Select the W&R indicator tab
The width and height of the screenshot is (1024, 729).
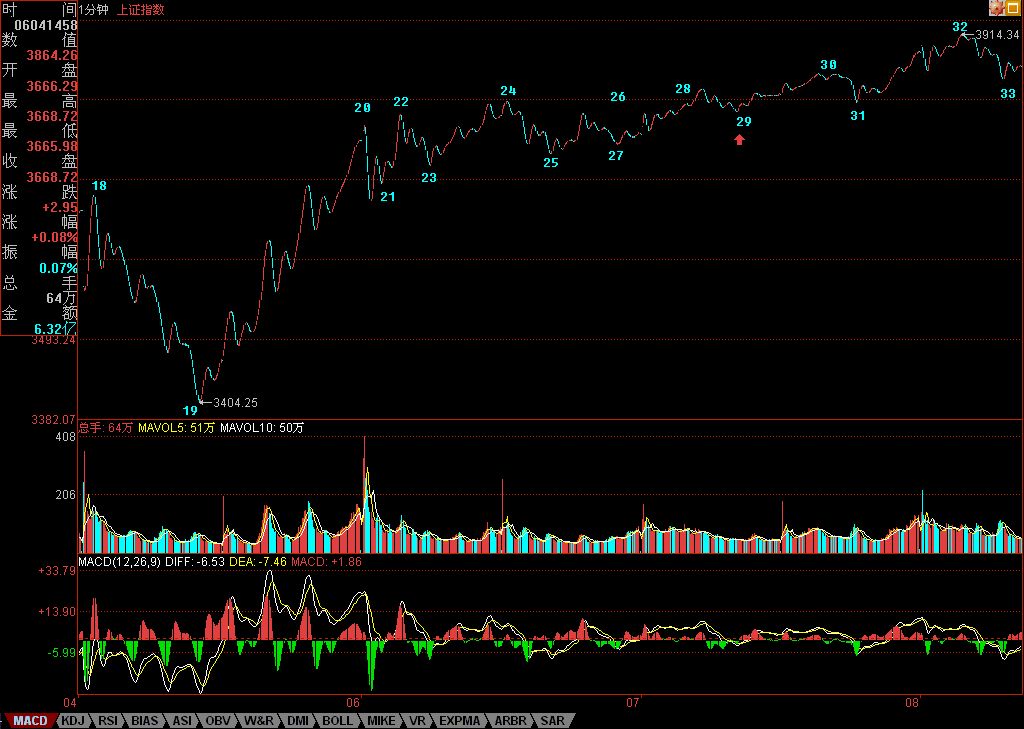click(x=259, y=720)
